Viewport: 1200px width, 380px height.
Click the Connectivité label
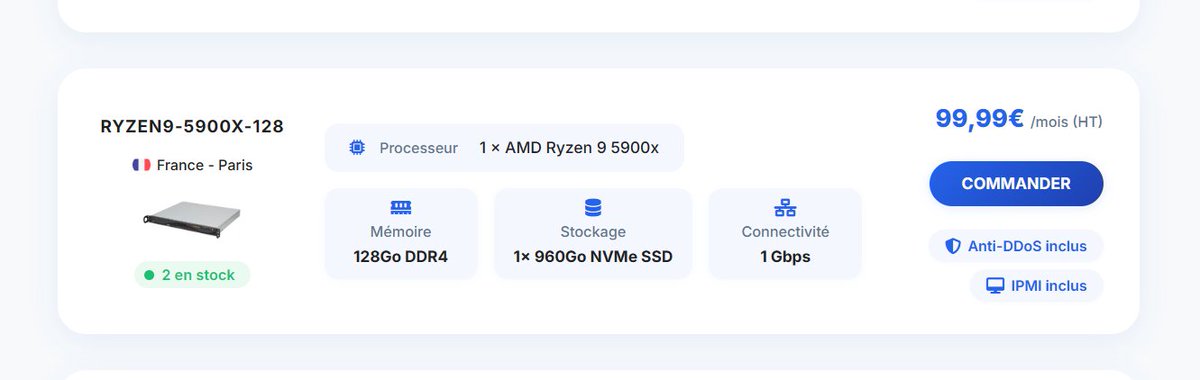[785, 232]
